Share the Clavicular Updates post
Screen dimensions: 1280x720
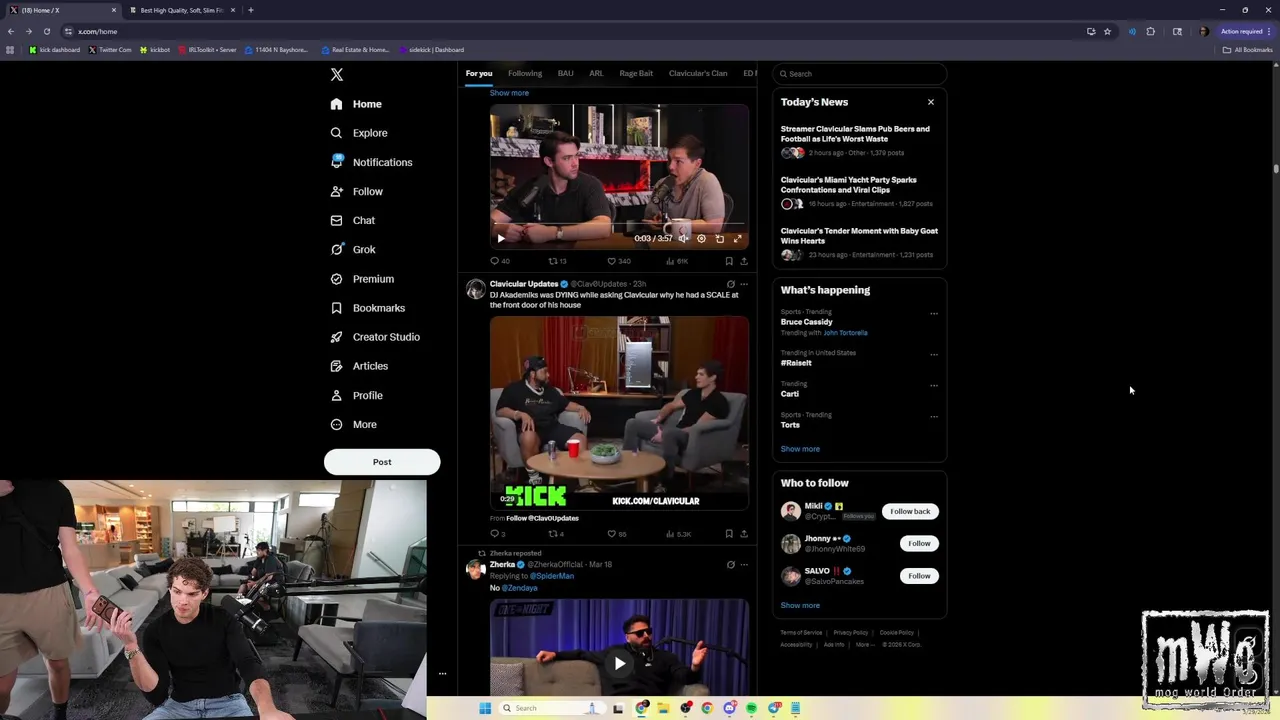pos(744,534)
